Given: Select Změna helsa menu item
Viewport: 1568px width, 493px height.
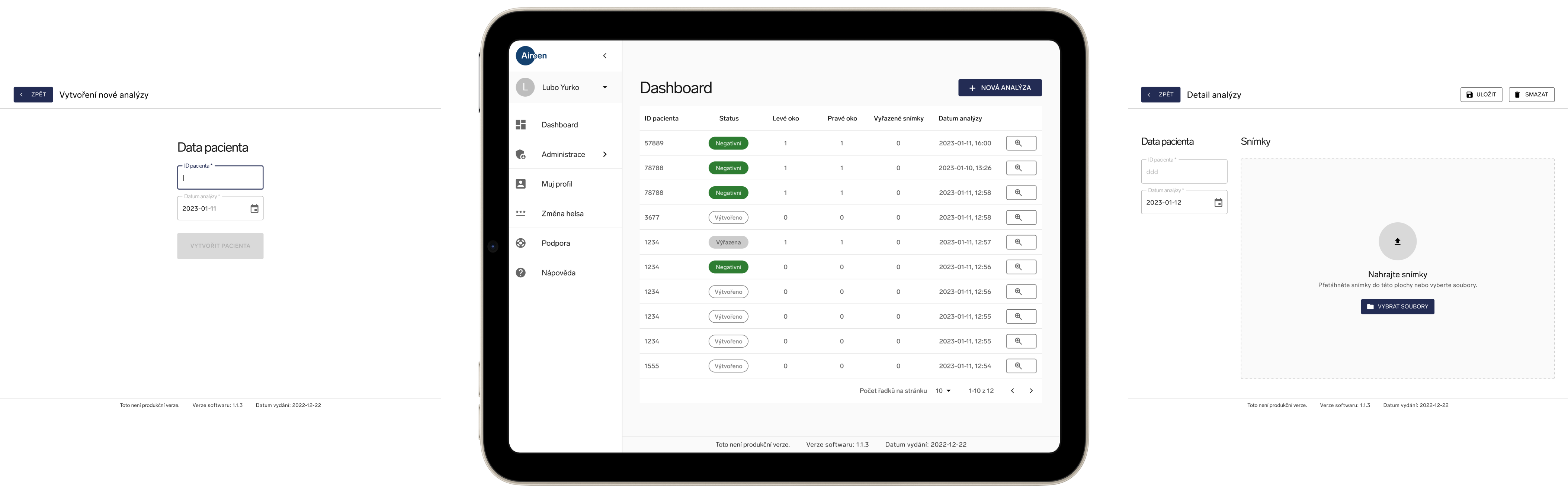Looking at the screenshot, I should point(562,214).
